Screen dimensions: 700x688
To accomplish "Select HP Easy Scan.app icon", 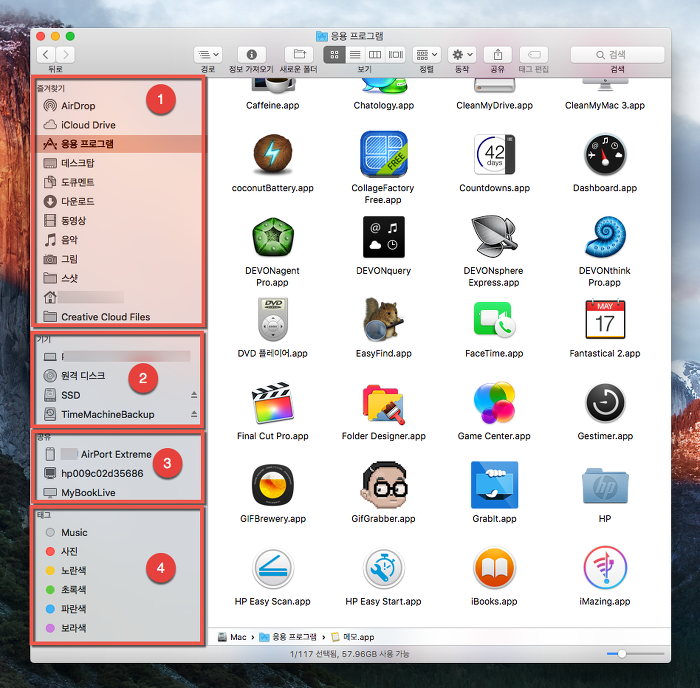I will 273,568.
